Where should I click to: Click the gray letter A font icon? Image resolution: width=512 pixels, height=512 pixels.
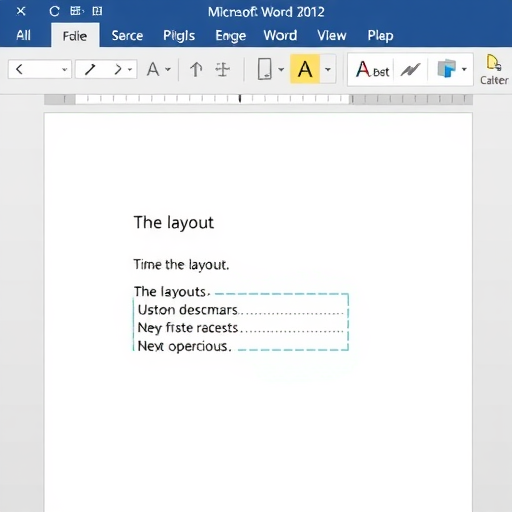153,70
